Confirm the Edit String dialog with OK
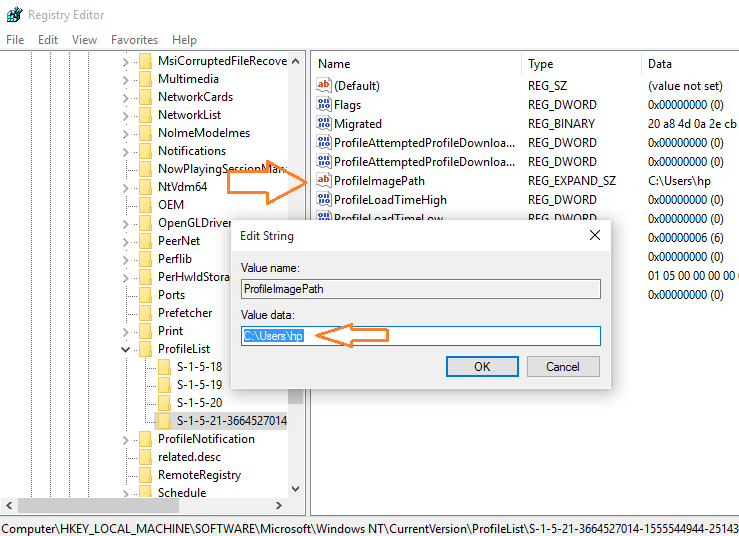 click(482, 366)
